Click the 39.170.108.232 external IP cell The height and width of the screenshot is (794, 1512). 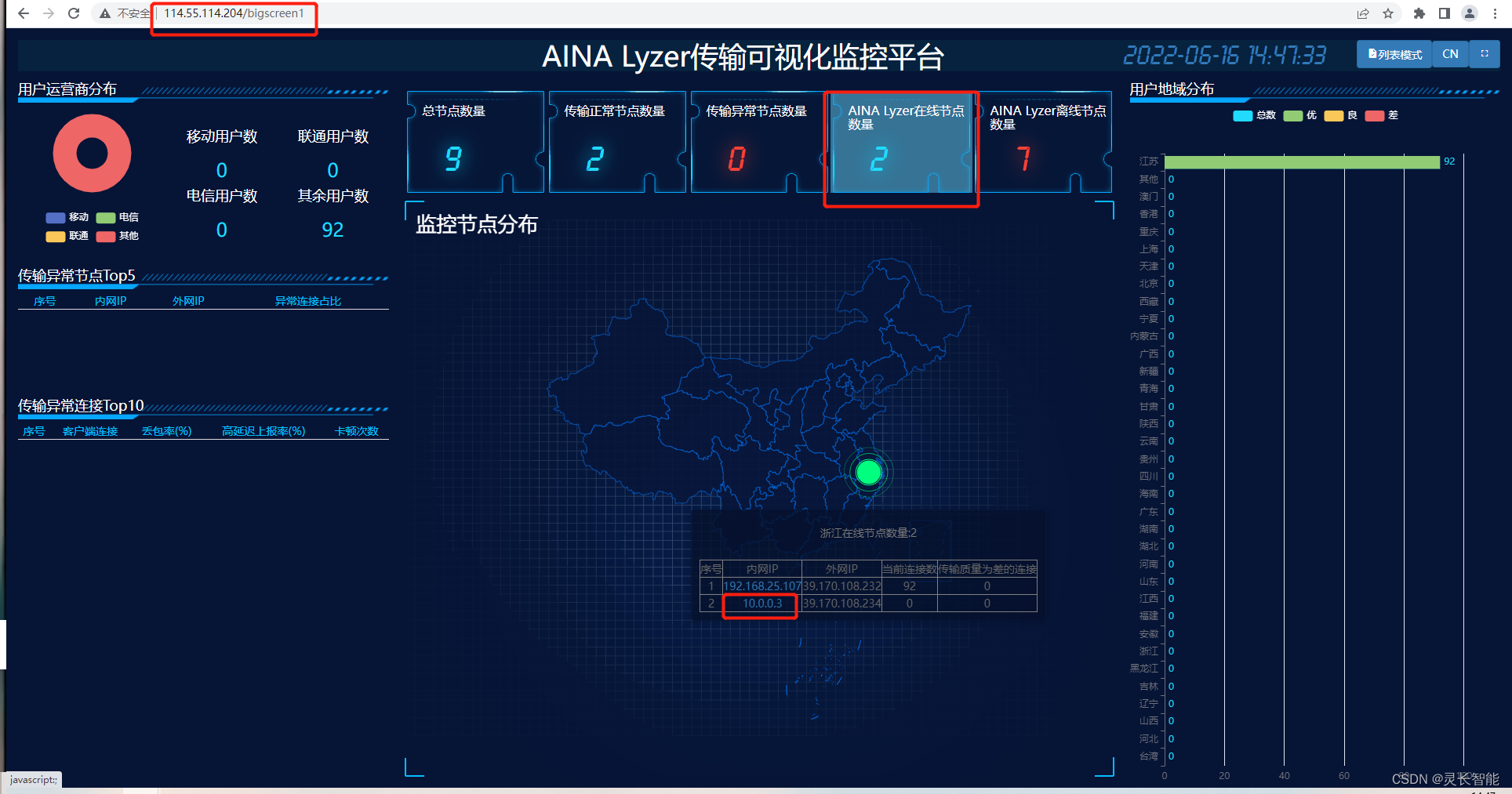coord(842,586)
